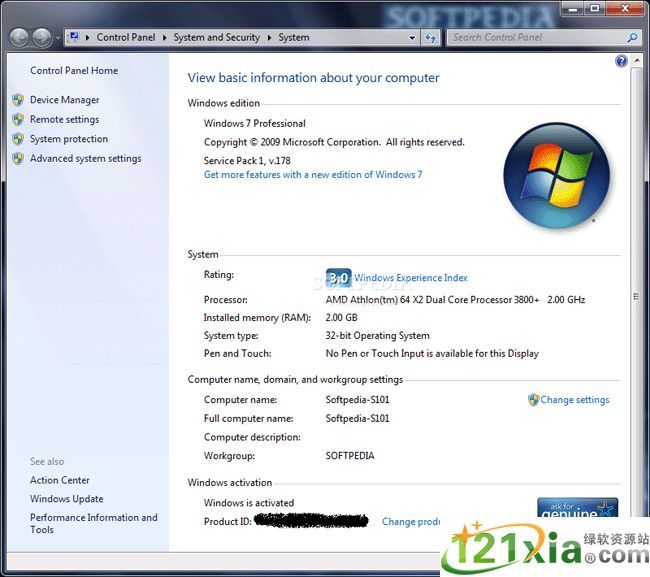Image resolution: width=650 pixels, height=577 pixels.
Task: Open Remote settings link
Action: point(65,119)
